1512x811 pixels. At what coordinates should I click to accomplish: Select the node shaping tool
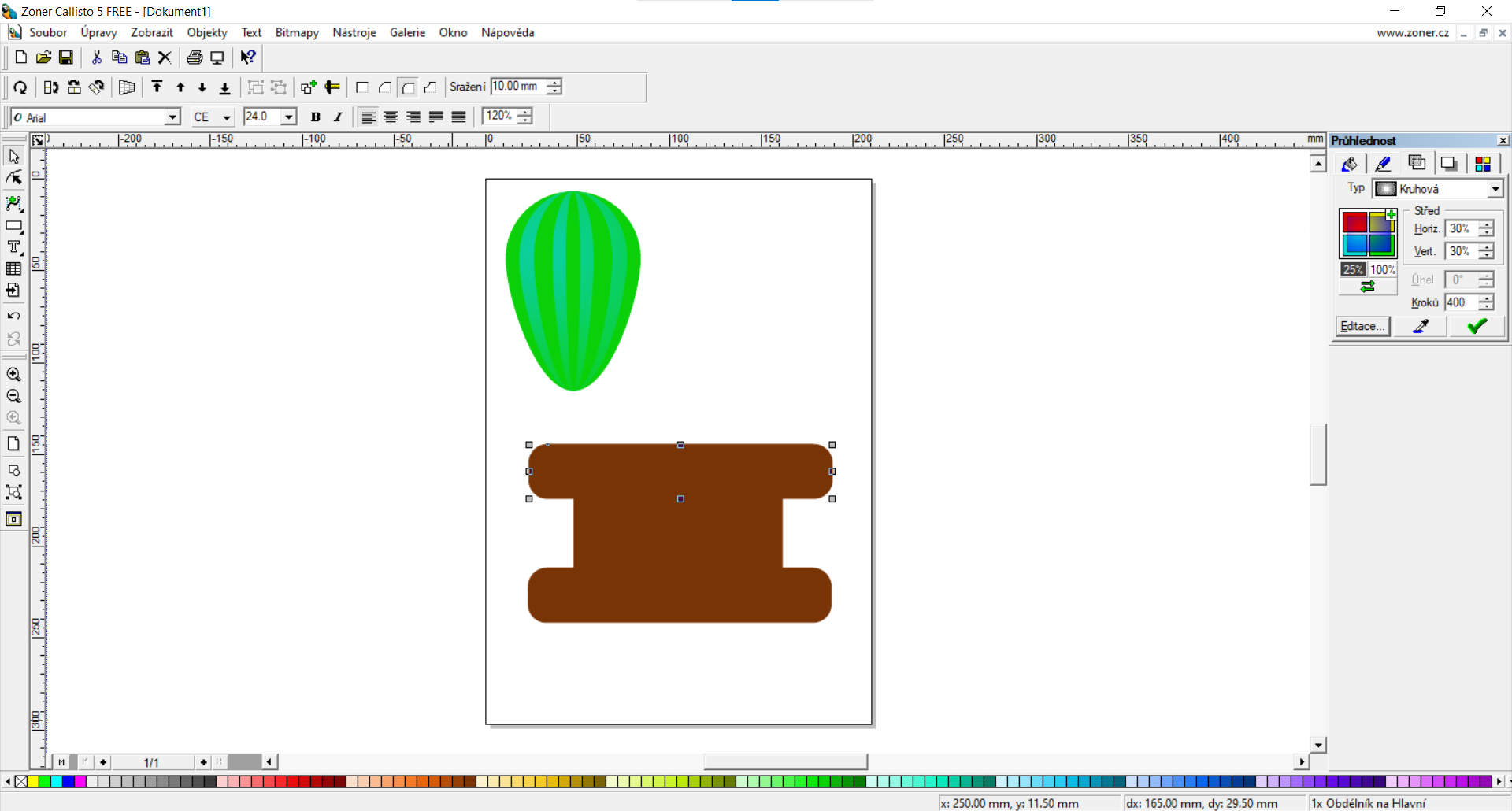click(x=14, y=178)
